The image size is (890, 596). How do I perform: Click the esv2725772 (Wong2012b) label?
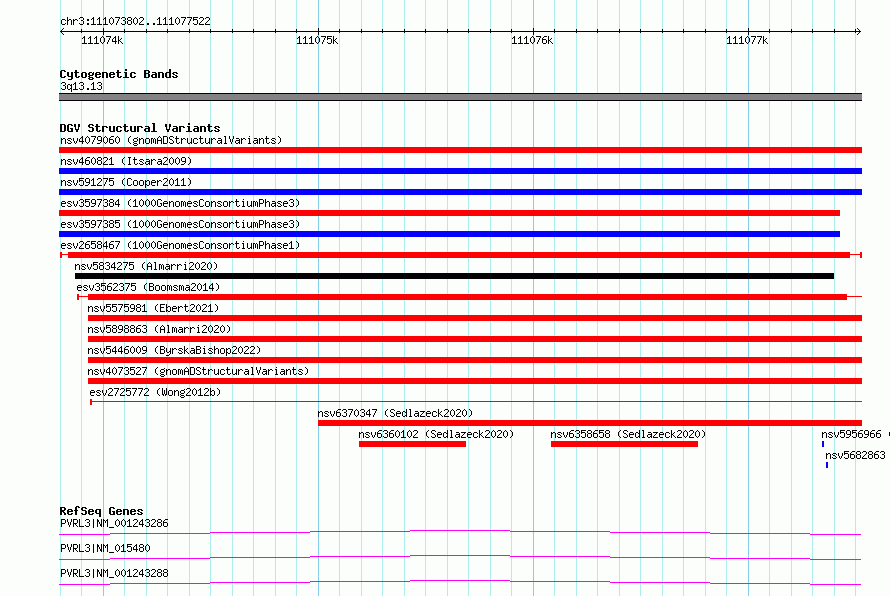(x=155, y=392)
